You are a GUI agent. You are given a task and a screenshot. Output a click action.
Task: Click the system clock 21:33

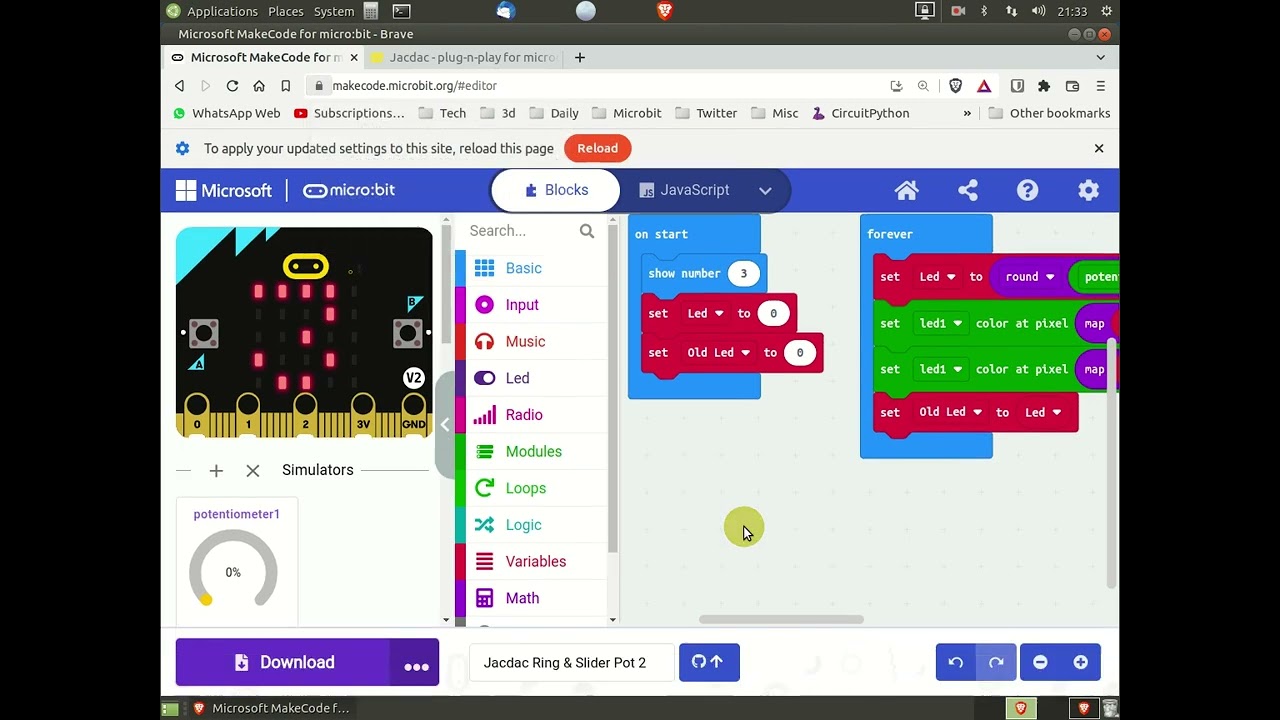pyautogui.click(x=1072, y=11)
